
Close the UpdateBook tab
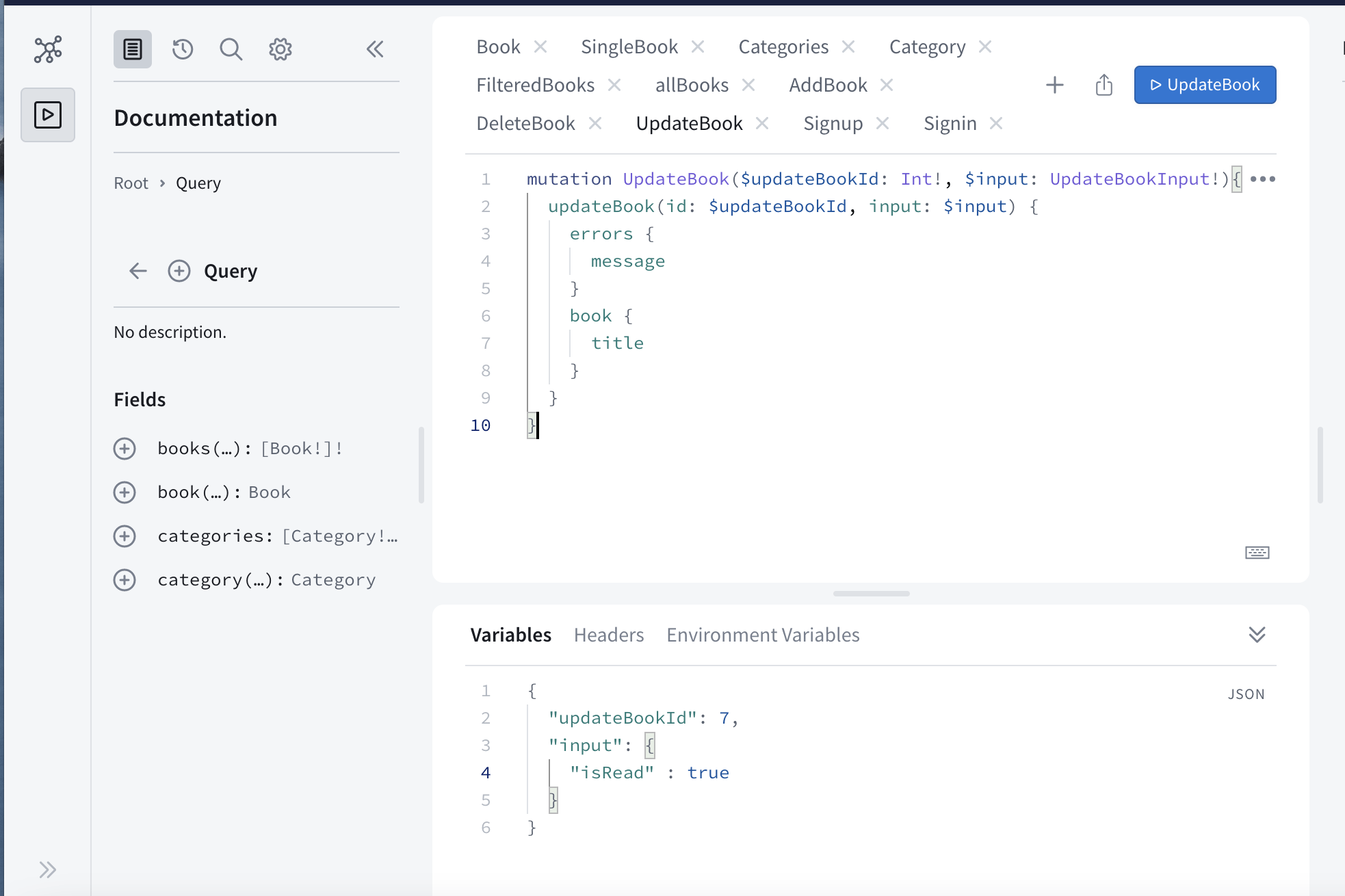762,123
